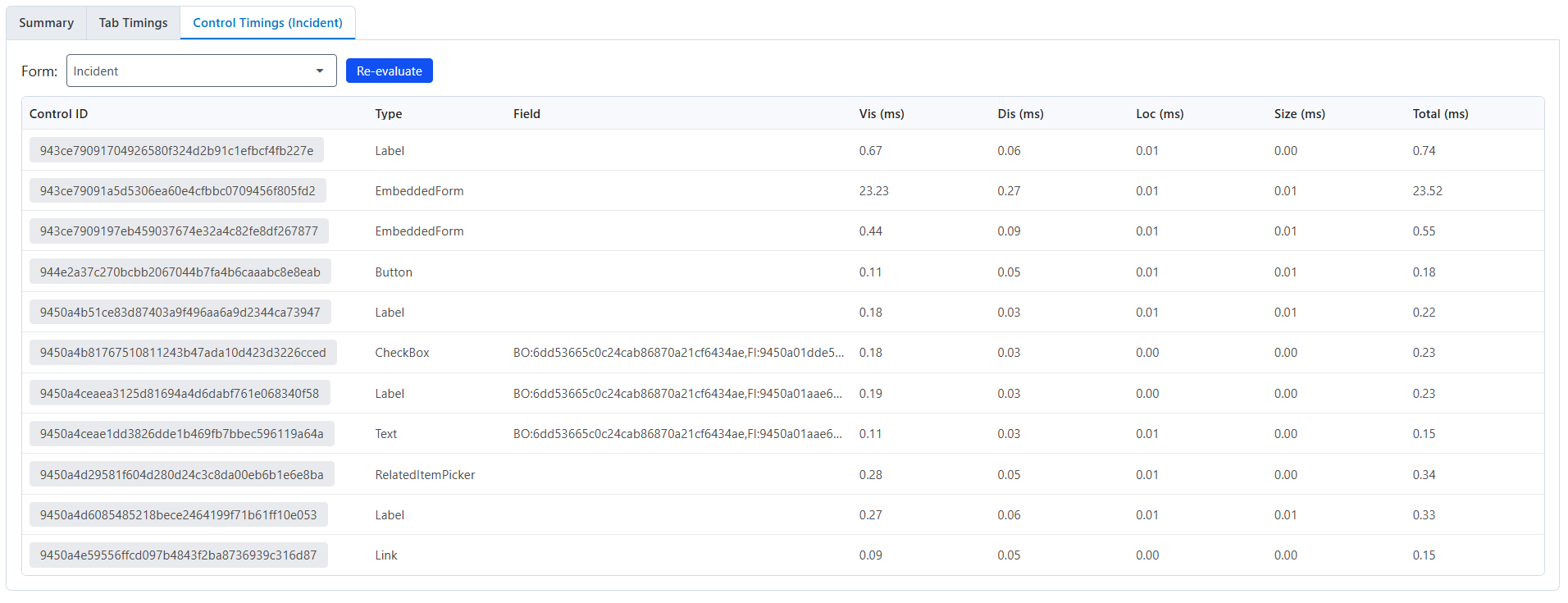Select control ID 9450a4ceae1dd3826dde1b469fb7bbec596119a64a
Viewport: 1568px width, 603px height.
coord(182,434)
